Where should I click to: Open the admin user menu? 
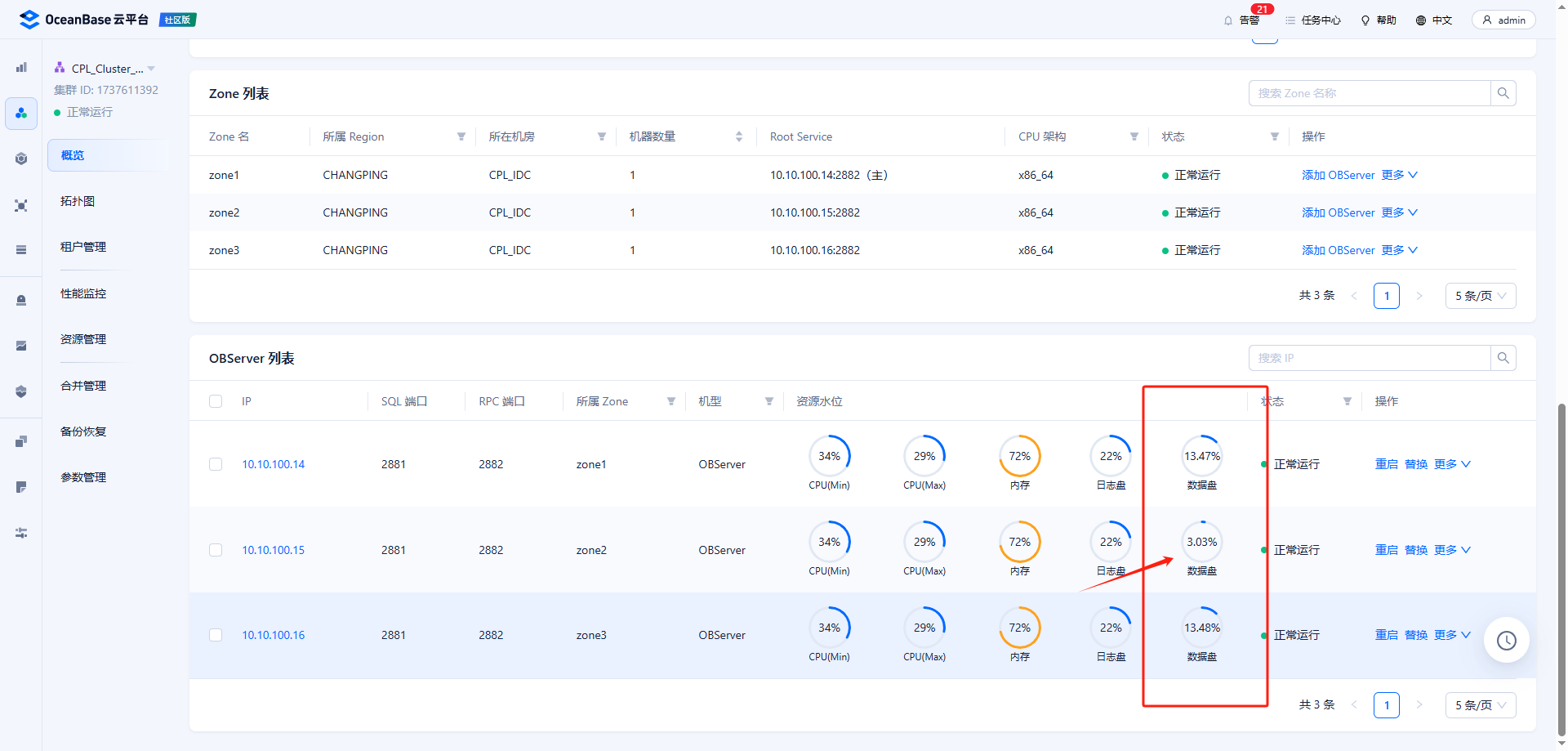pyautogui.click(x=1503, y=20)
